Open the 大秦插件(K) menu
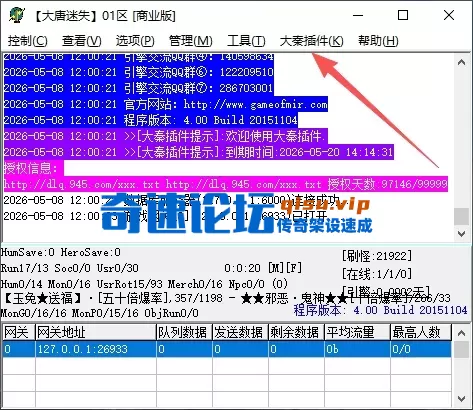The height and width of the screenshot is (410, 473). pos(311,41)
